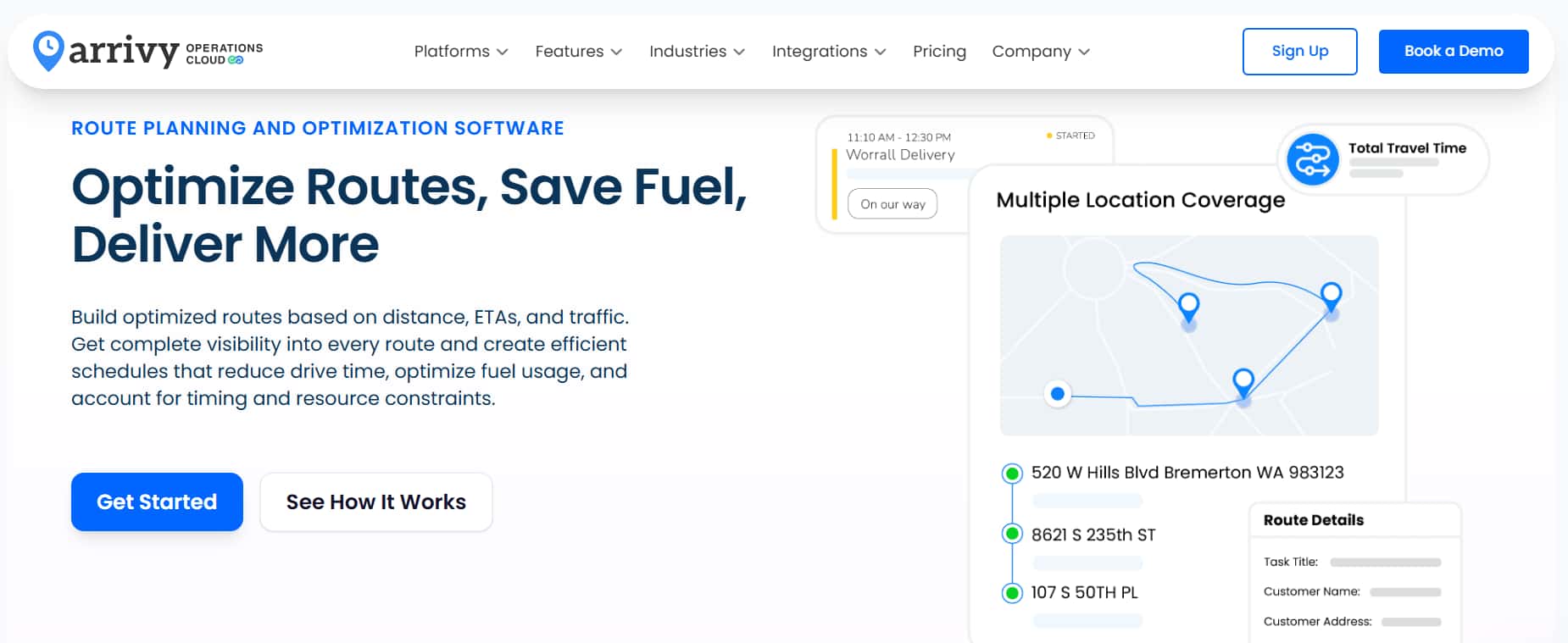Image resolution: width=1568 pixels, height=643 pixels.
Task: Click the green stop marker for 8621 S 235th ST
Action: [1012, 534]
